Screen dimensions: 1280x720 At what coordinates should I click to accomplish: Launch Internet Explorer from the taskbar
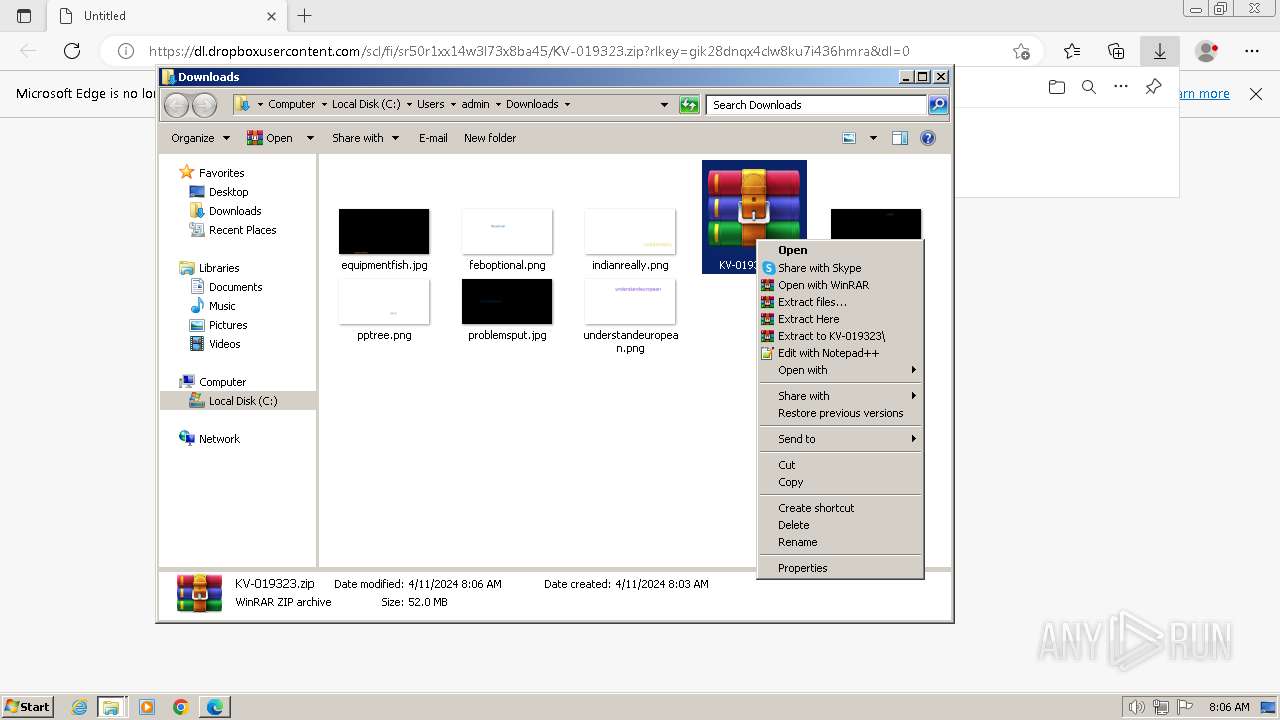[80, 707]
